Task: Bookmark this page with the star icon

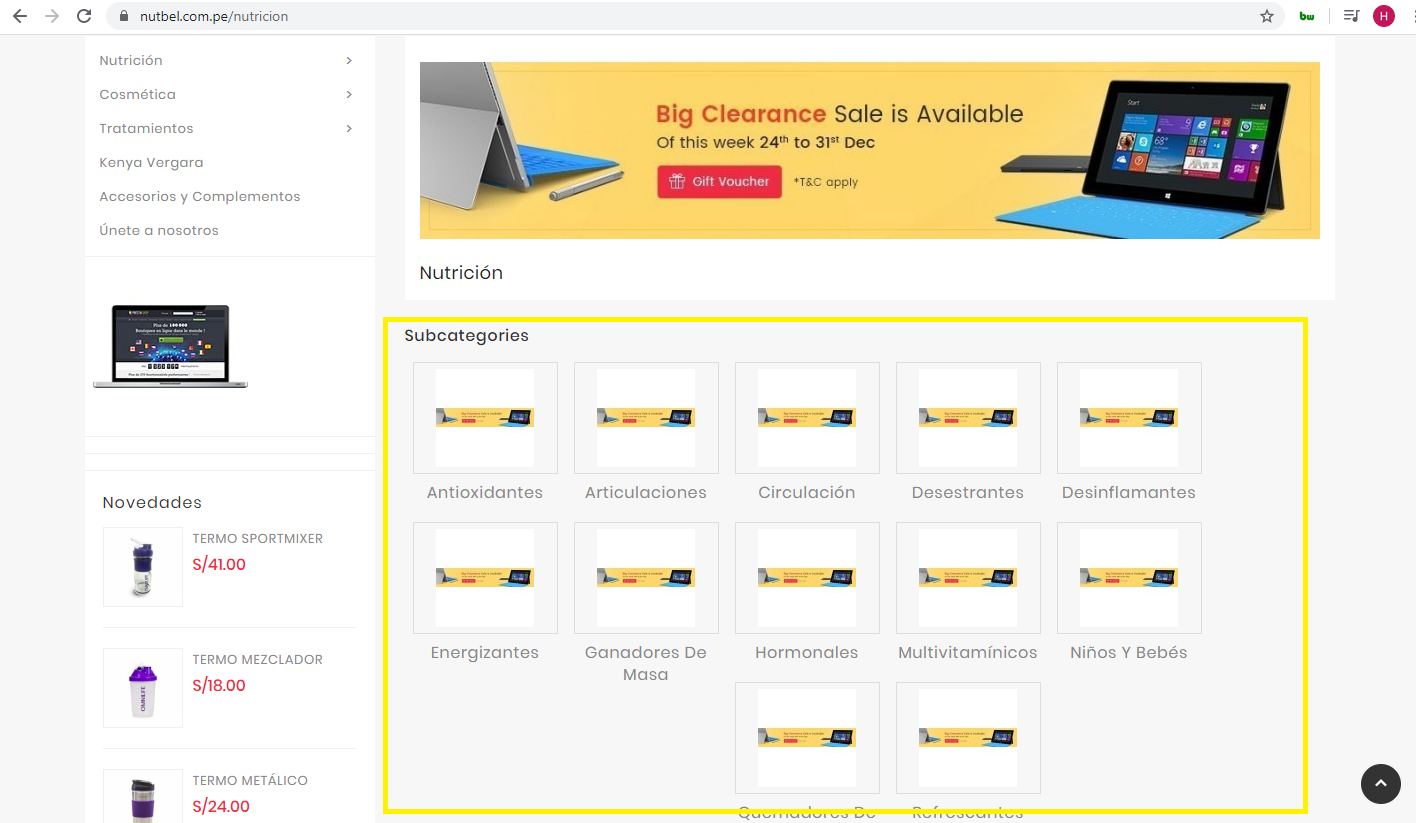Action: pos(1267,16)
